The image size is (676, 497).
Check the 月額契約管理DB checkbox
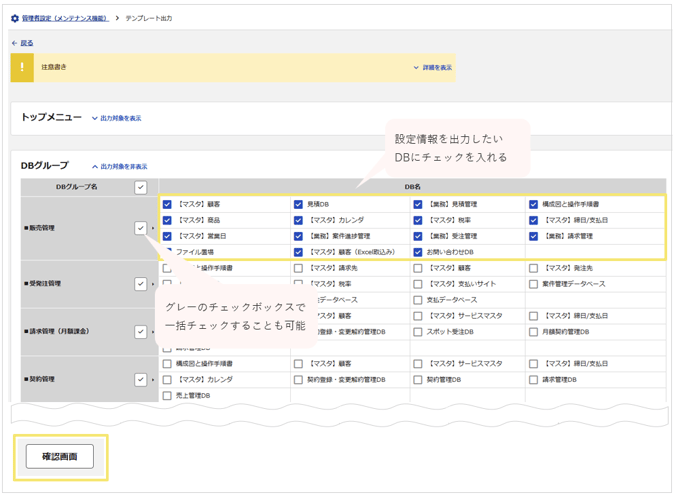534,332
